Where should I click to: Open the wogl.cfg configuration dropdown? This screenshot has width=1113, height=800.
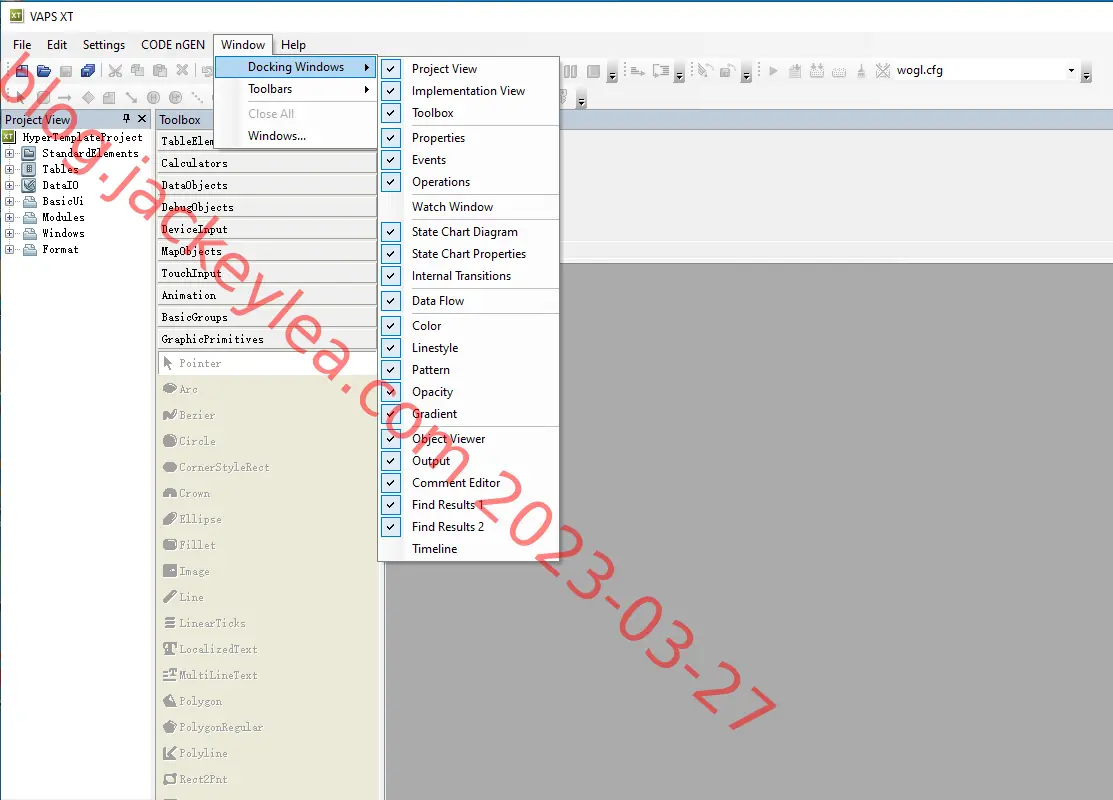[1071, 70]
